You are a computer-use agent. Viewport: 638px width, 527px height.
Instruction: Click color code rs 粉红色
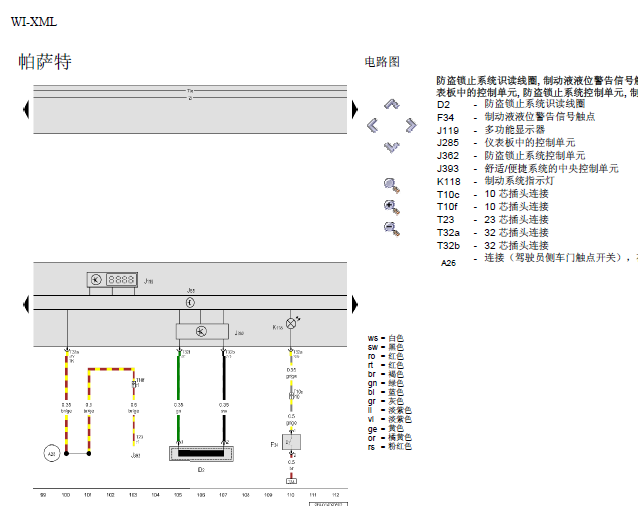coord(390,446)
